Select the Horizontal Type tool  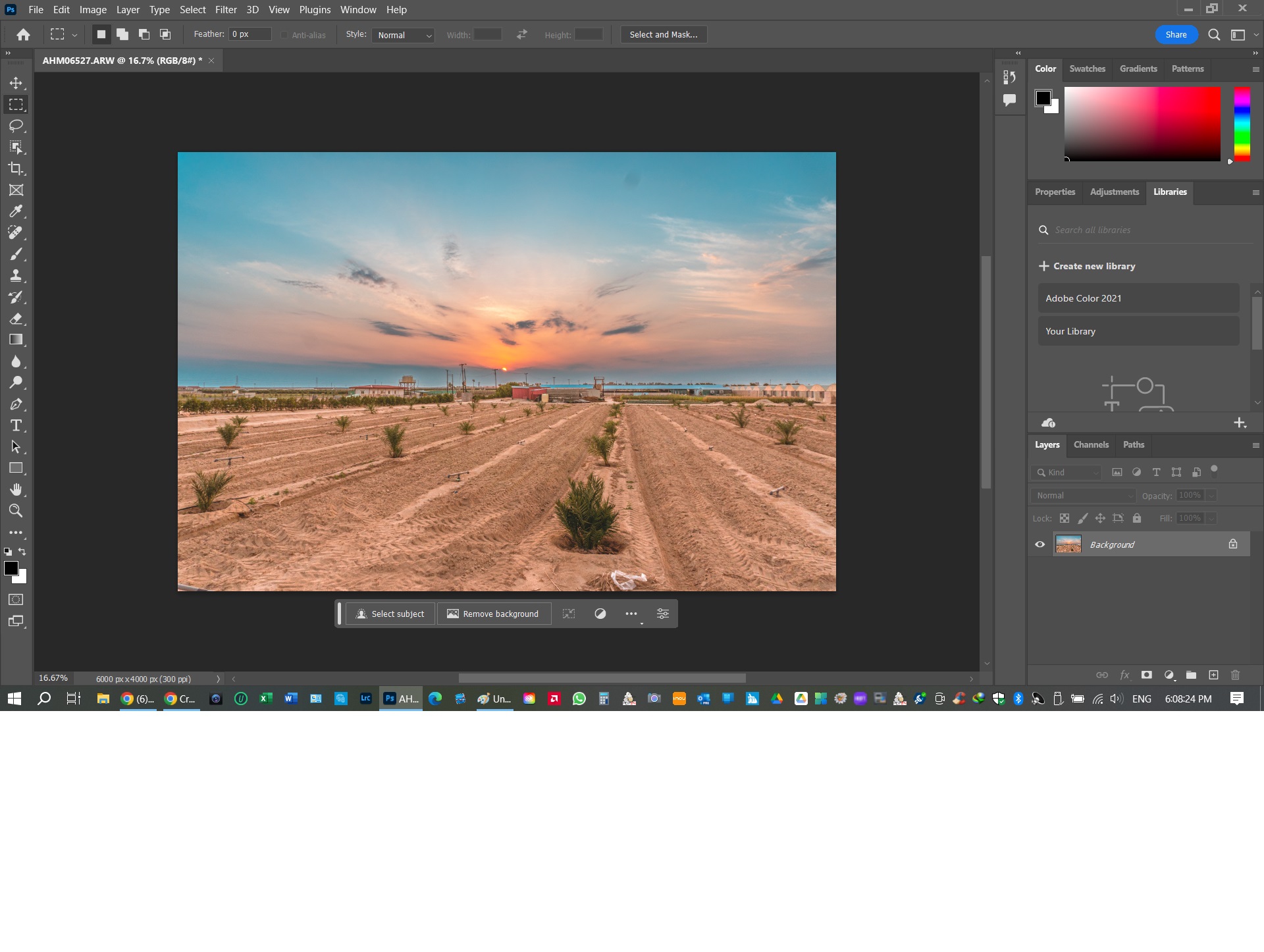(x=17, y=425)
